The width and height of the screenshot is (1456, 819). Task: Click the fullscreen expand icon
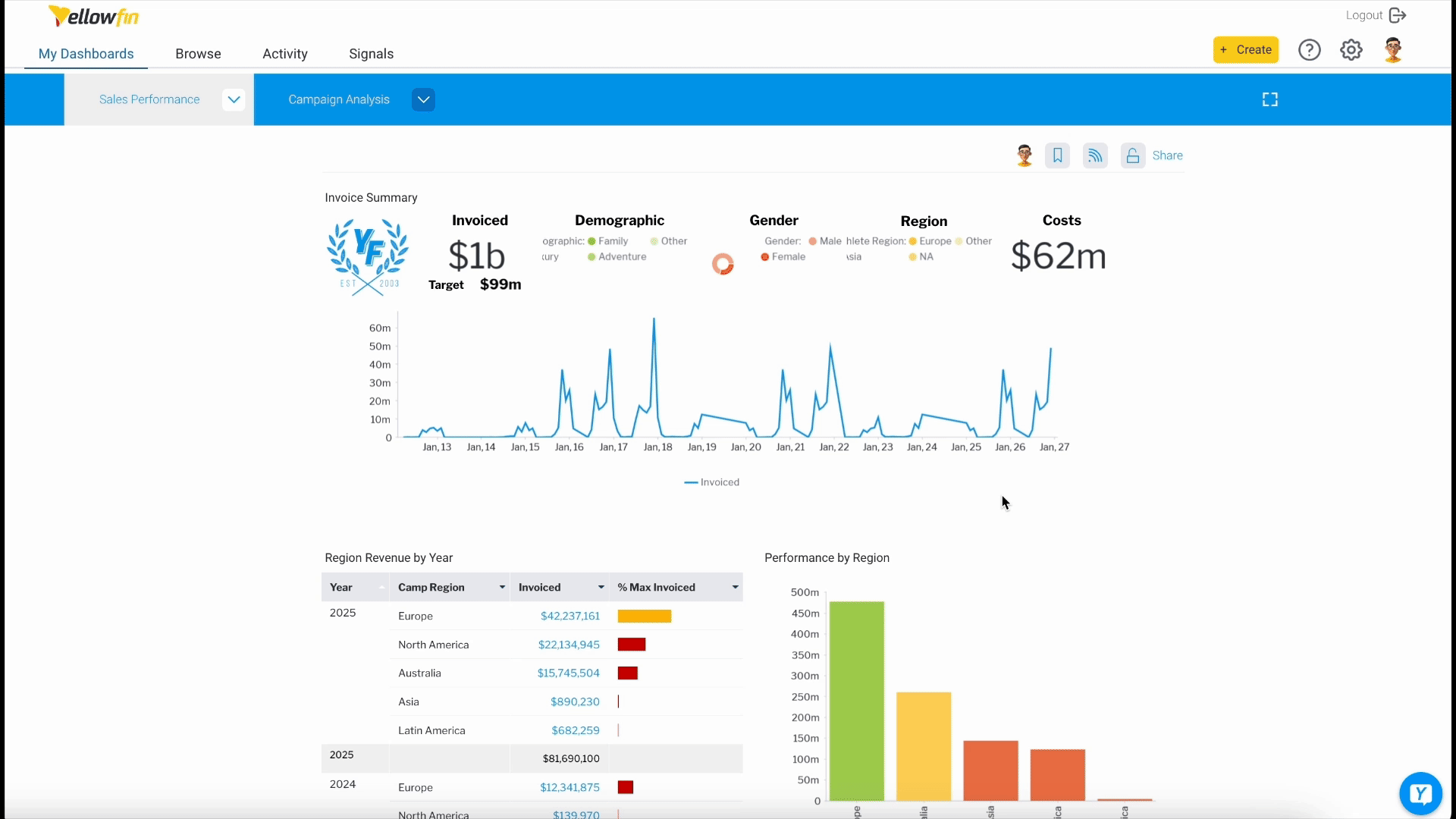coord(1270,99)
